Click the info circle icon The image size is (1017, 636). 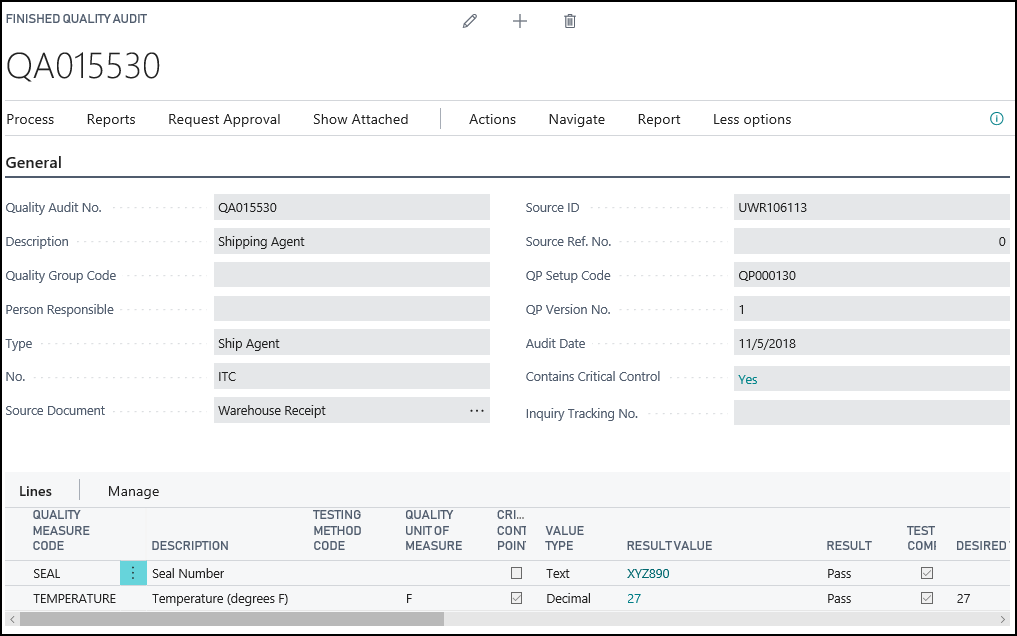tap(996, 119)
